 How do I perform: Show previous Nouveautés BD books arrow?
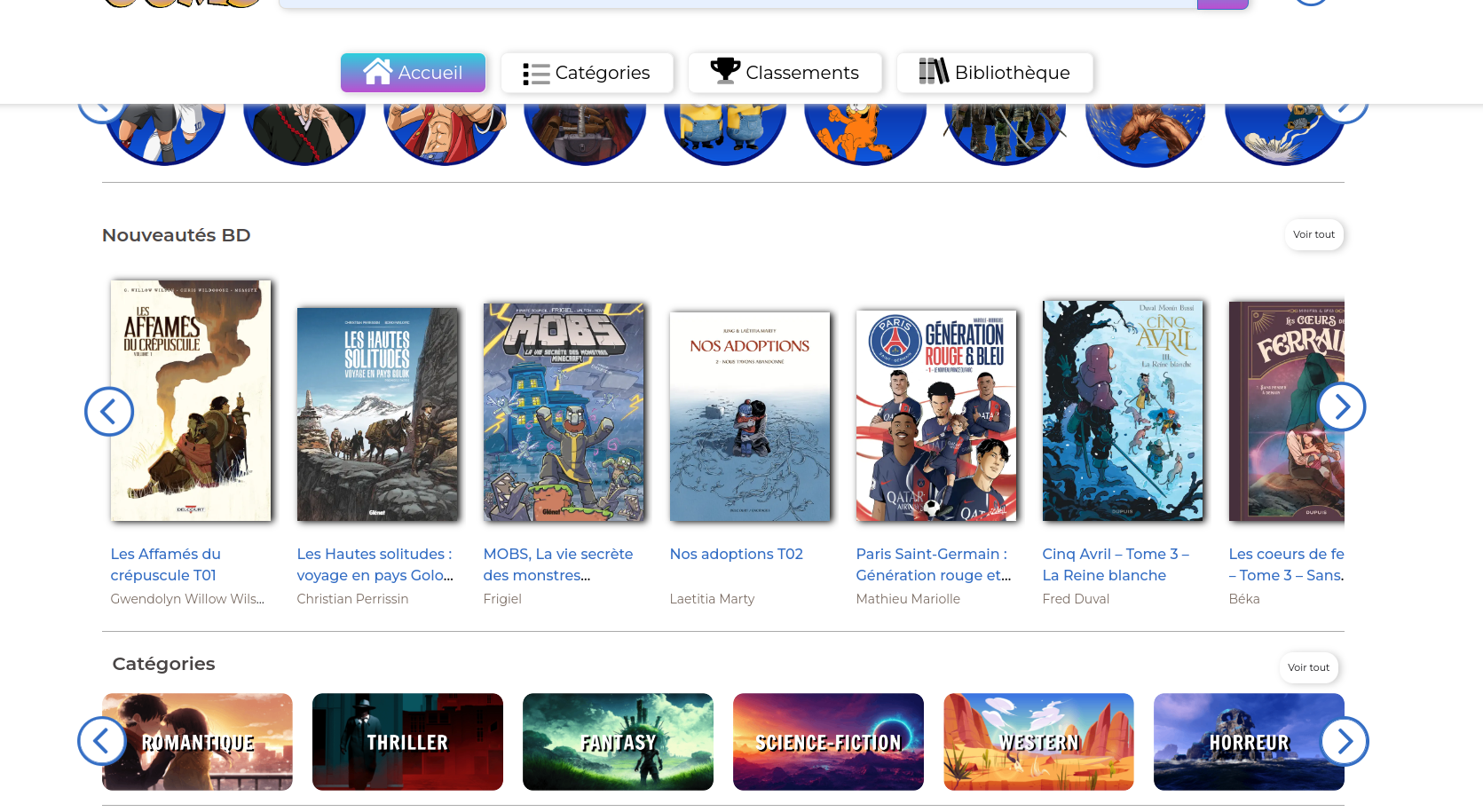pos(109,412)
